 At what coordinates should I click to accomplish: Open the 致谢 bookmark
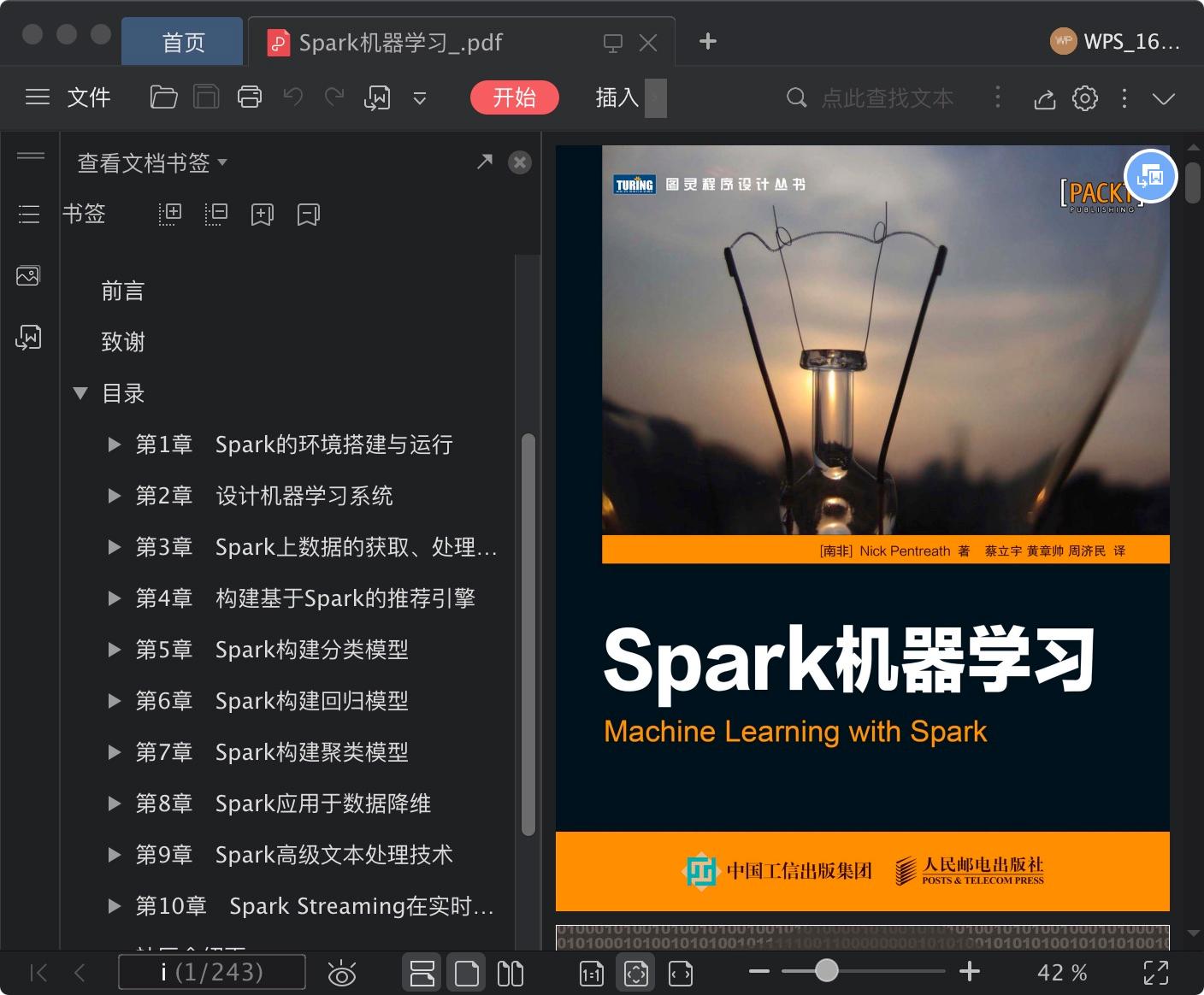123,342
